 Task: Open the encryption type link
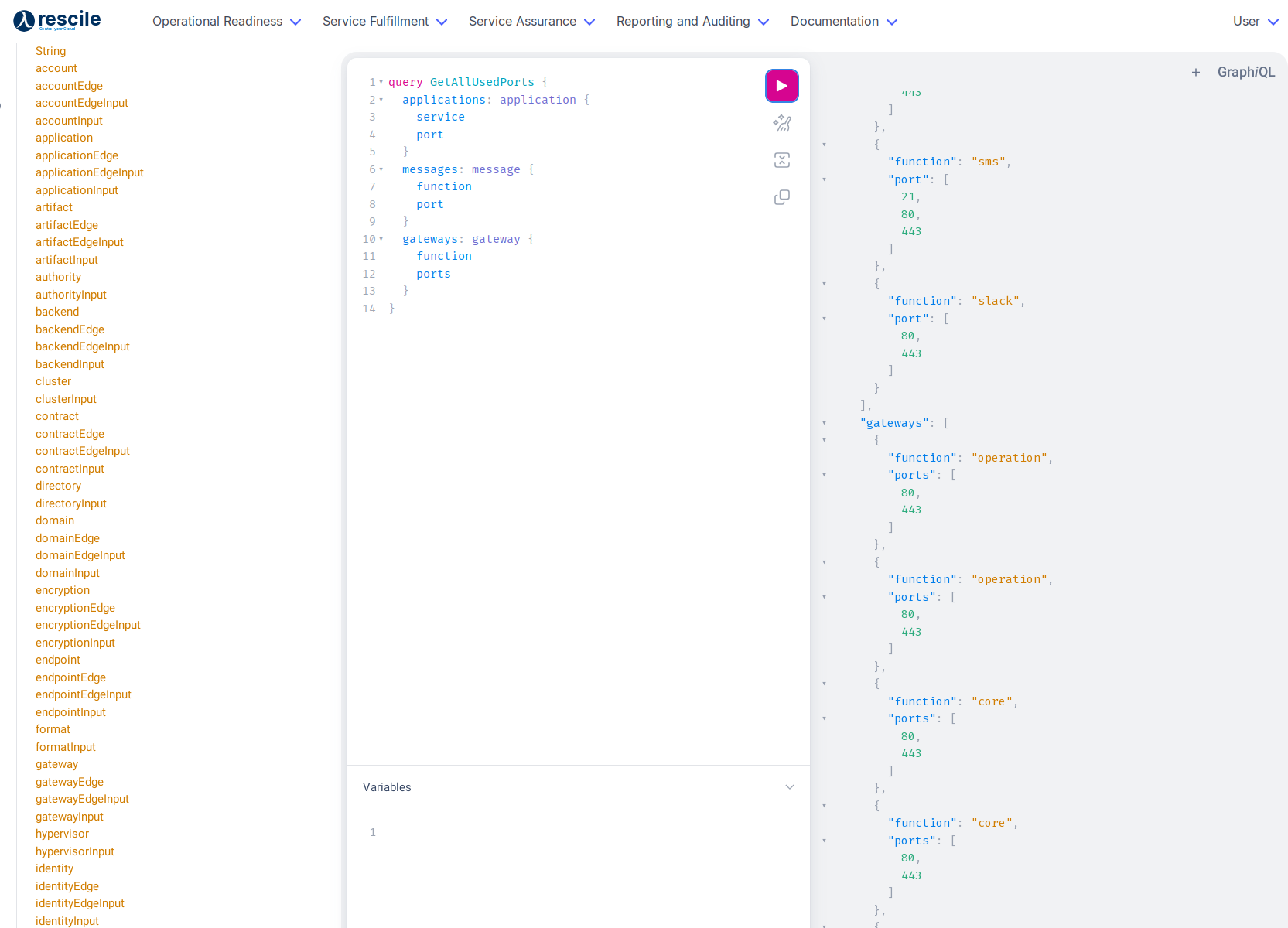coord(63,590)
